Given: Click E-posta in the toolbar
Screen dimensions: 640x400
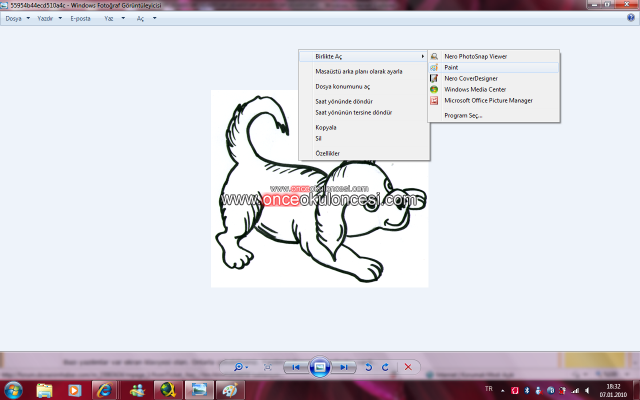Looking at the screenshot, I should click(x=80, y=18).
